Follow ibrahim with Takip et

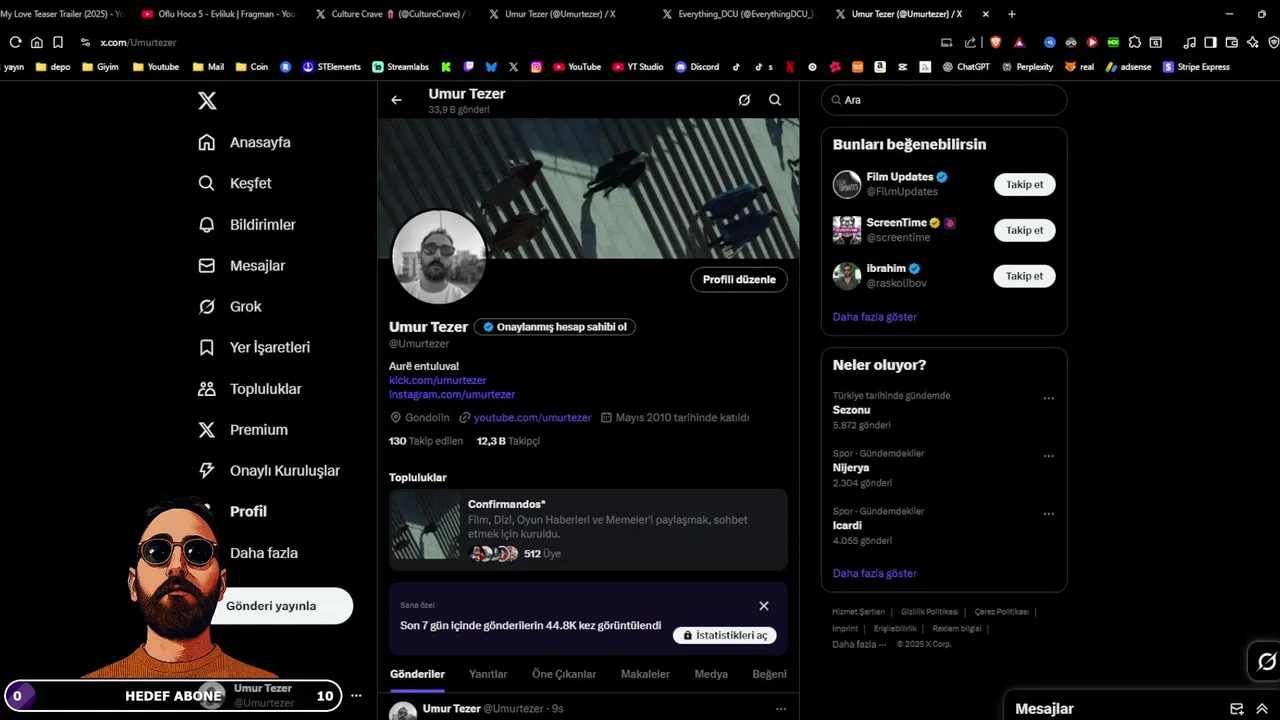pos(1024,276)
